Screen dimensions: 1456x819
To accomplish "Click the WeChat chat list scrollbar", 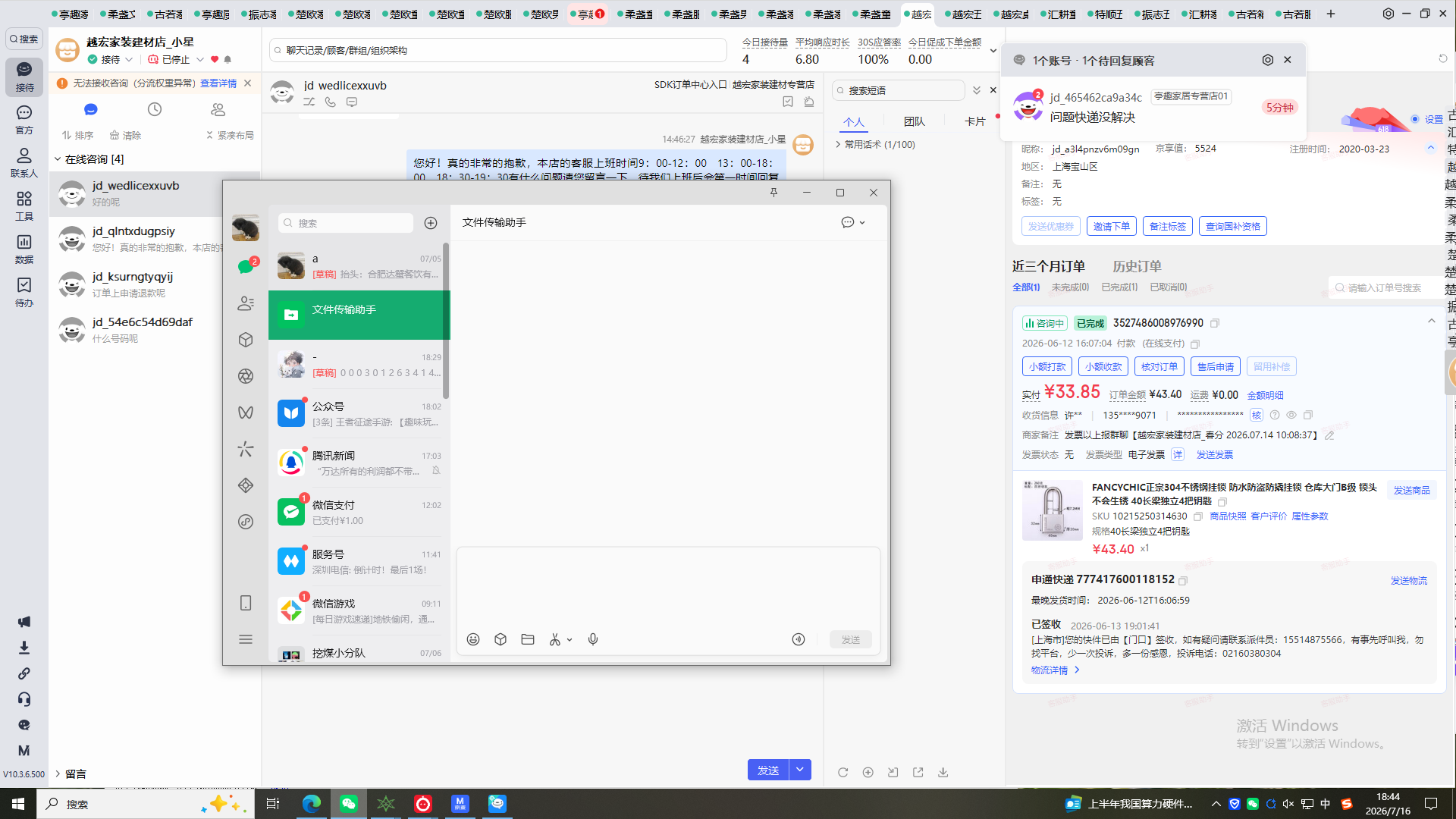I will click(446, 320).
